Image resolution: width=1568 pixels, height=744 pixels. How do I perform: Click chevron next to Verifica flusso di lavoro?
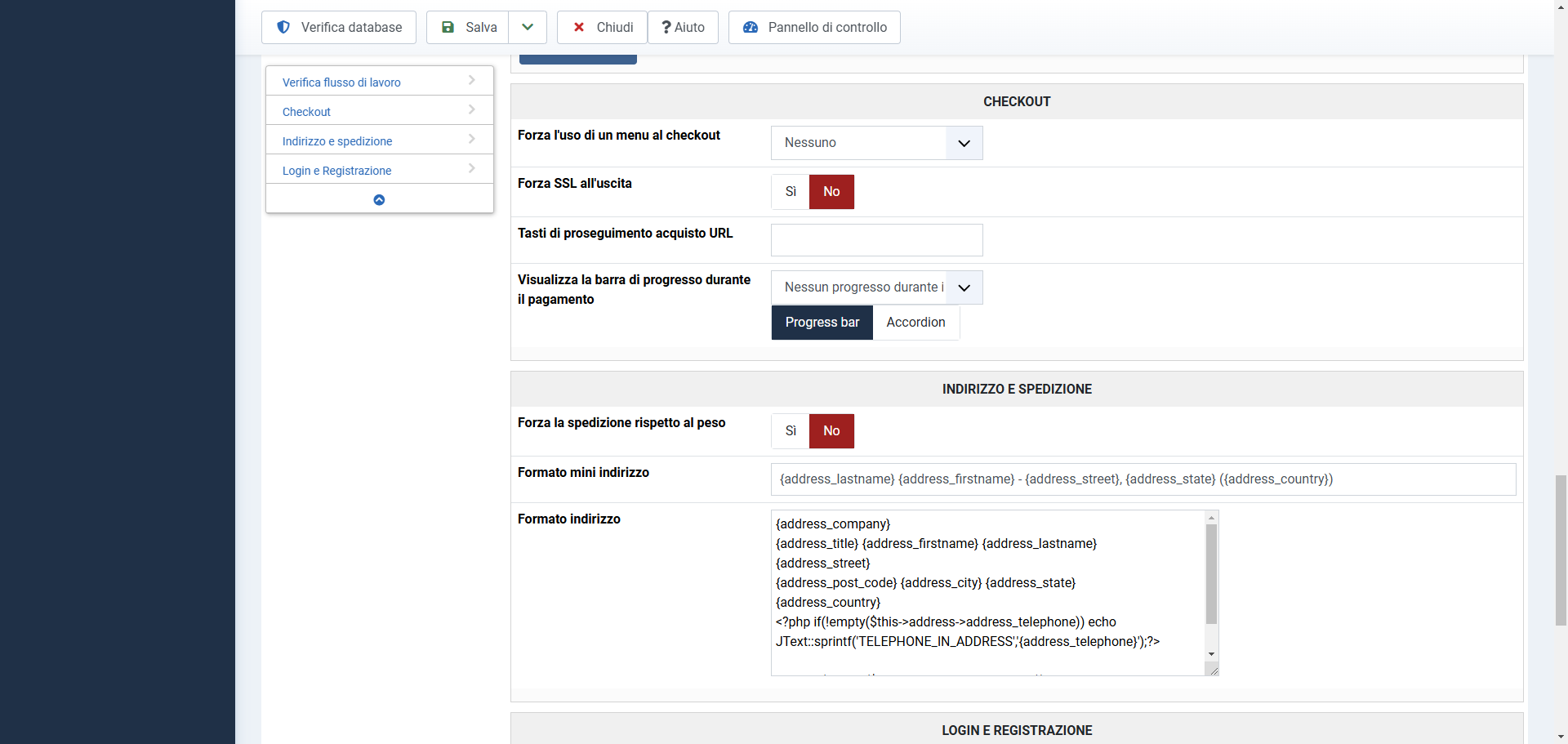pyautogui.click(x=472, y=80)
